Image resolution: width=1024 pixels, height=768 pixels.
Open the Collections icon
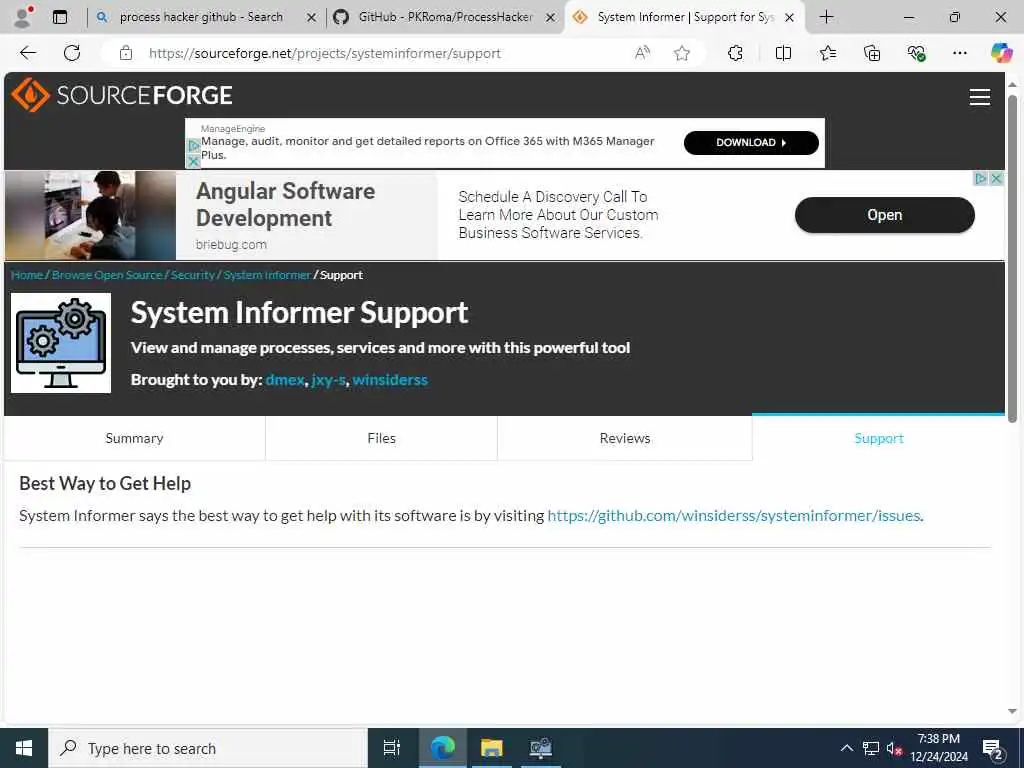coord(872,53)
